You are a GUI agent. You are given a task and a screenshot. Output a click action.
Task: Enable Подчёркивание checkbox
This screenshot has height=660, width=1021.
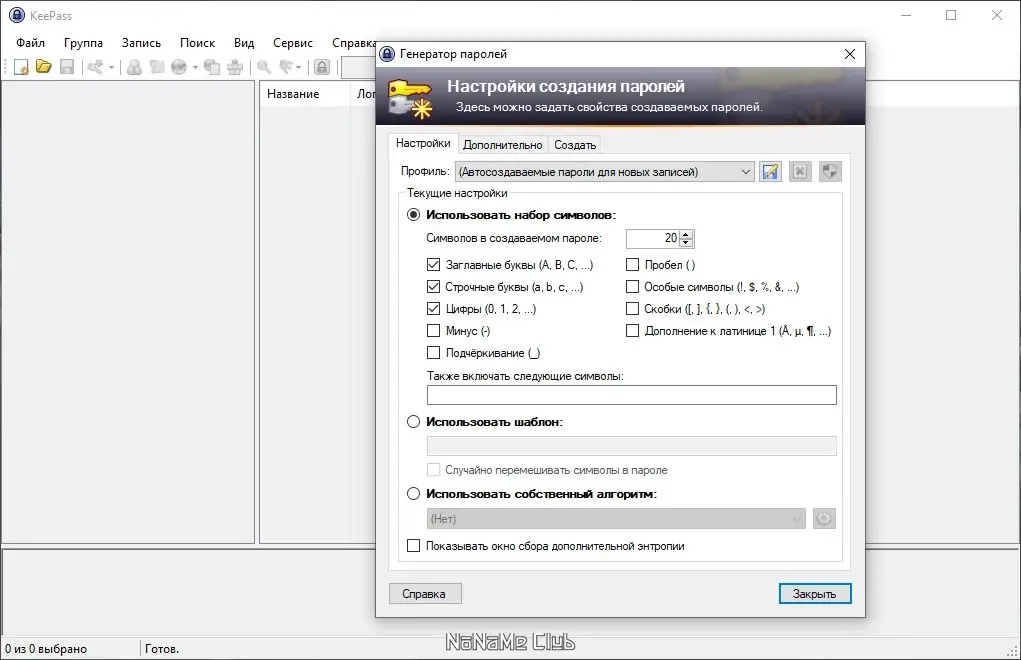(434, 353)
